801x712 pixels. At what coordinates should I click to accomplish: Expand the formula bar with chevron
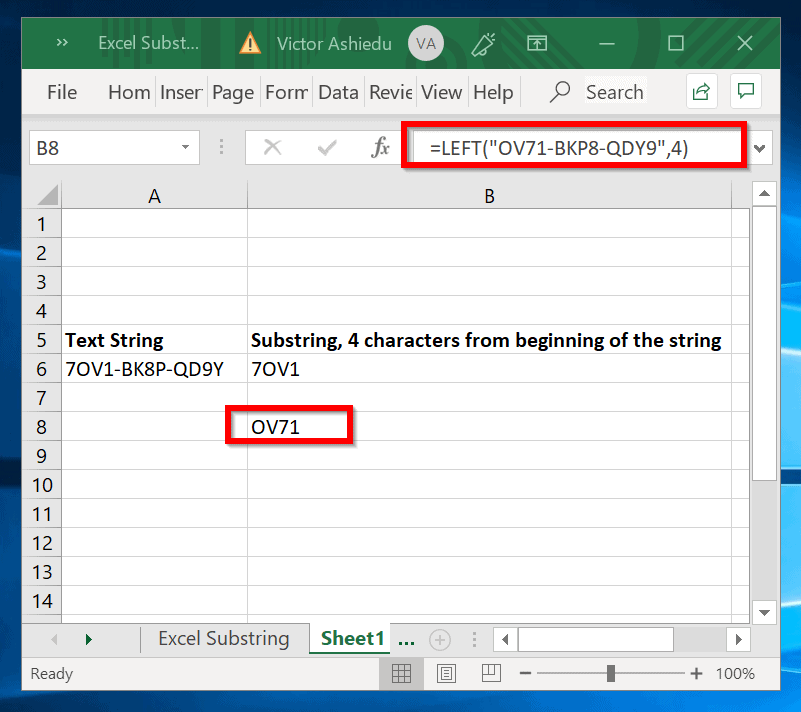[x=761, y=149]
